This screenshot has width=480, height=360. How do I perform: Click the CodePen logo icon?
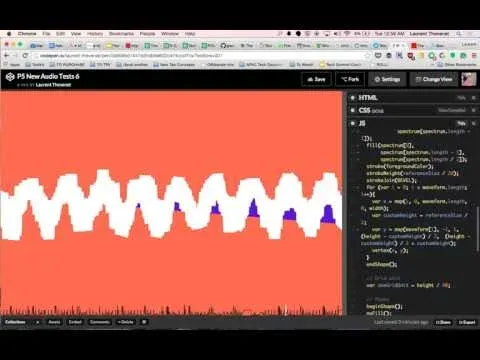coord(10,77)
